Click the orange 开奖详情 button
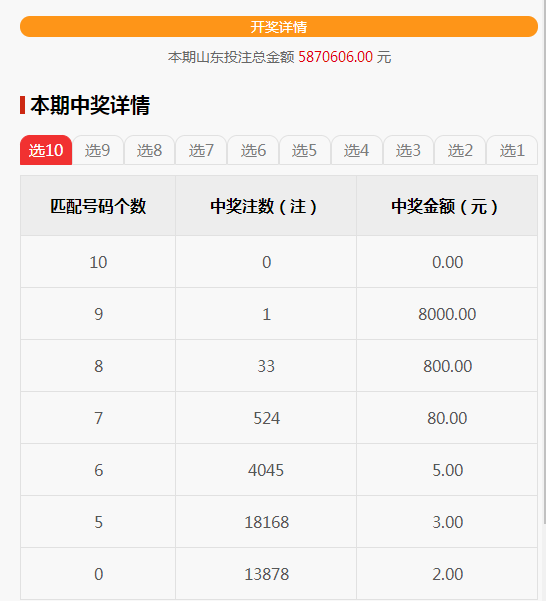Image resolution: width=546 pixels, height=601 pixels. (279, 27)
